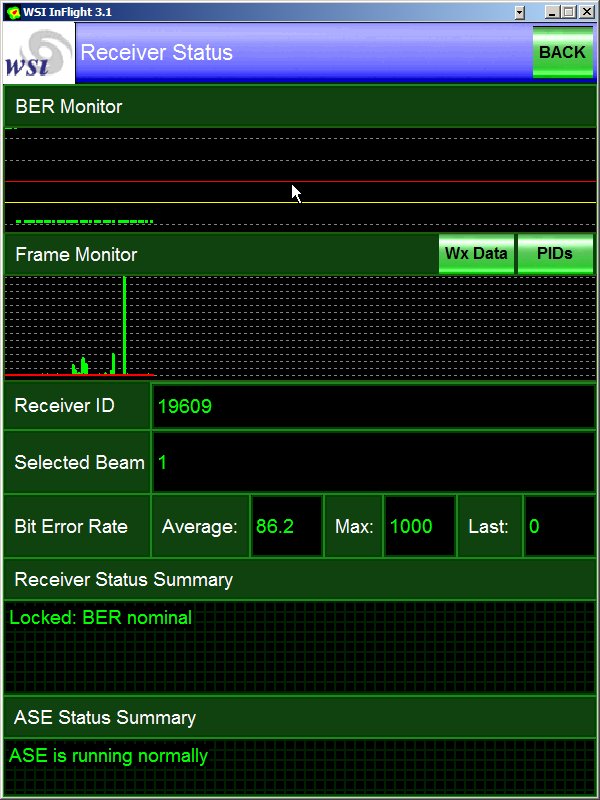Open the Wx Data view
Image resolution: width=600 pixels, height=800 pixels.
pyautogui.click(x=476, y=254)
